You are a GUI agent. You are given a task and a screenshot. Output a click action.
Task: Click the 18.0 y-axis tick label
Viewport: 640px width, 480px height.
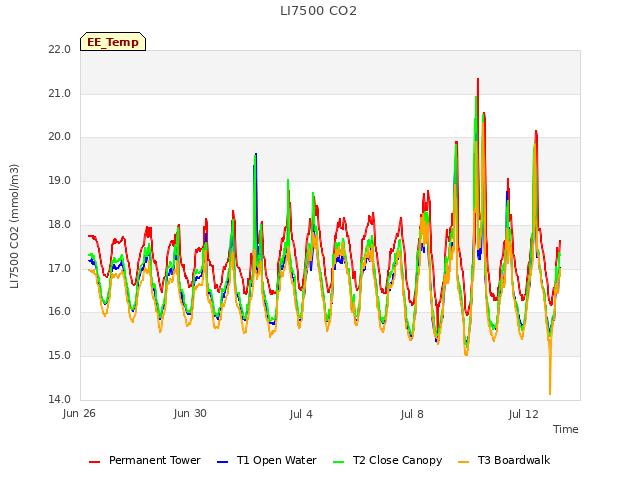click(x=60, y=224)
